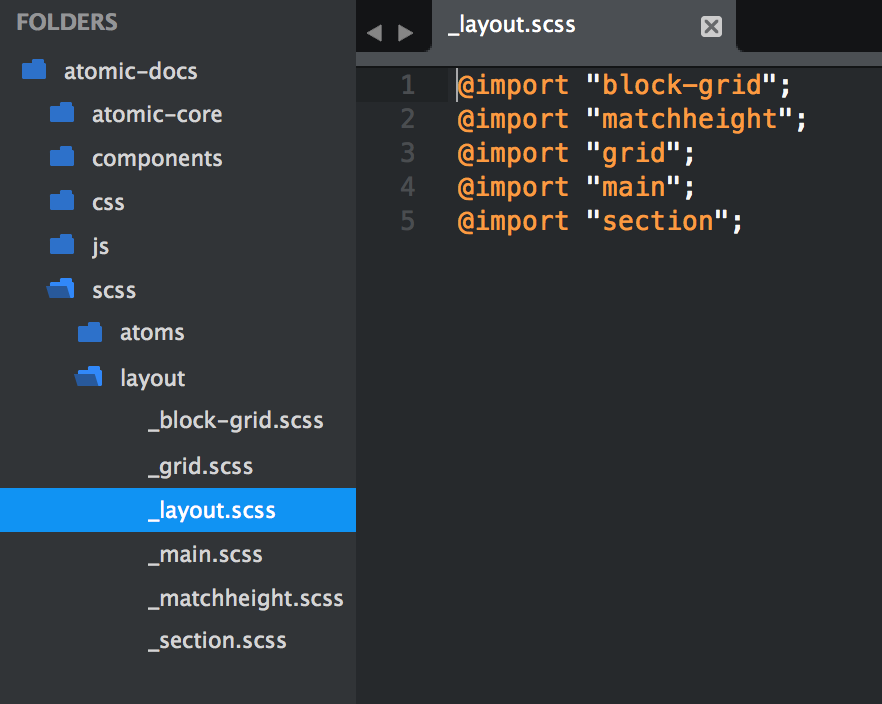Go back with the left arrow
This screenshot has height=704, width=882.
[375, 33]
